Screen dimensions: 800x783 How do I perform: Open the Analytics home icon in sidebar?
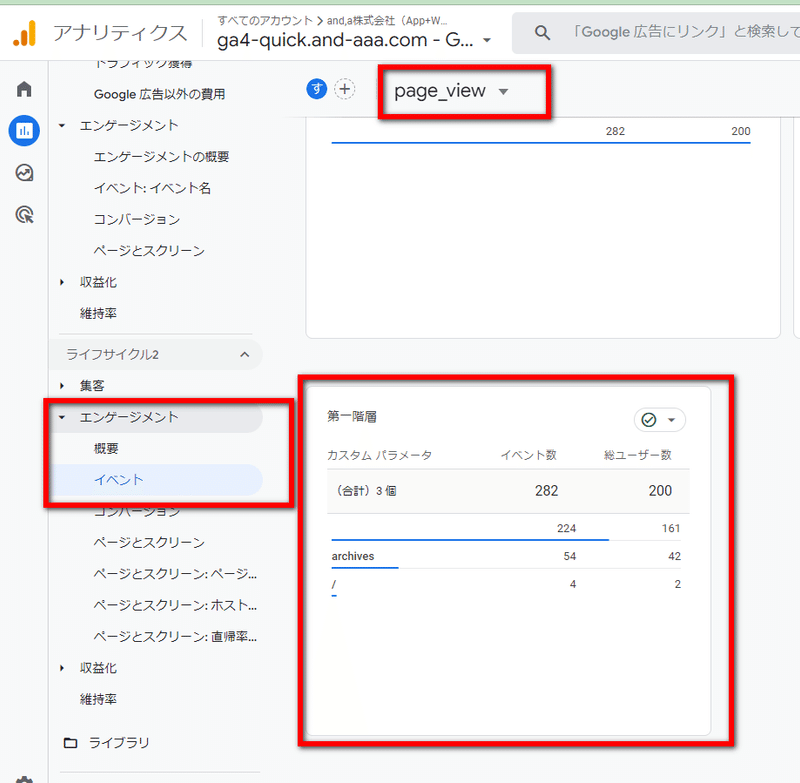[24, 89]
